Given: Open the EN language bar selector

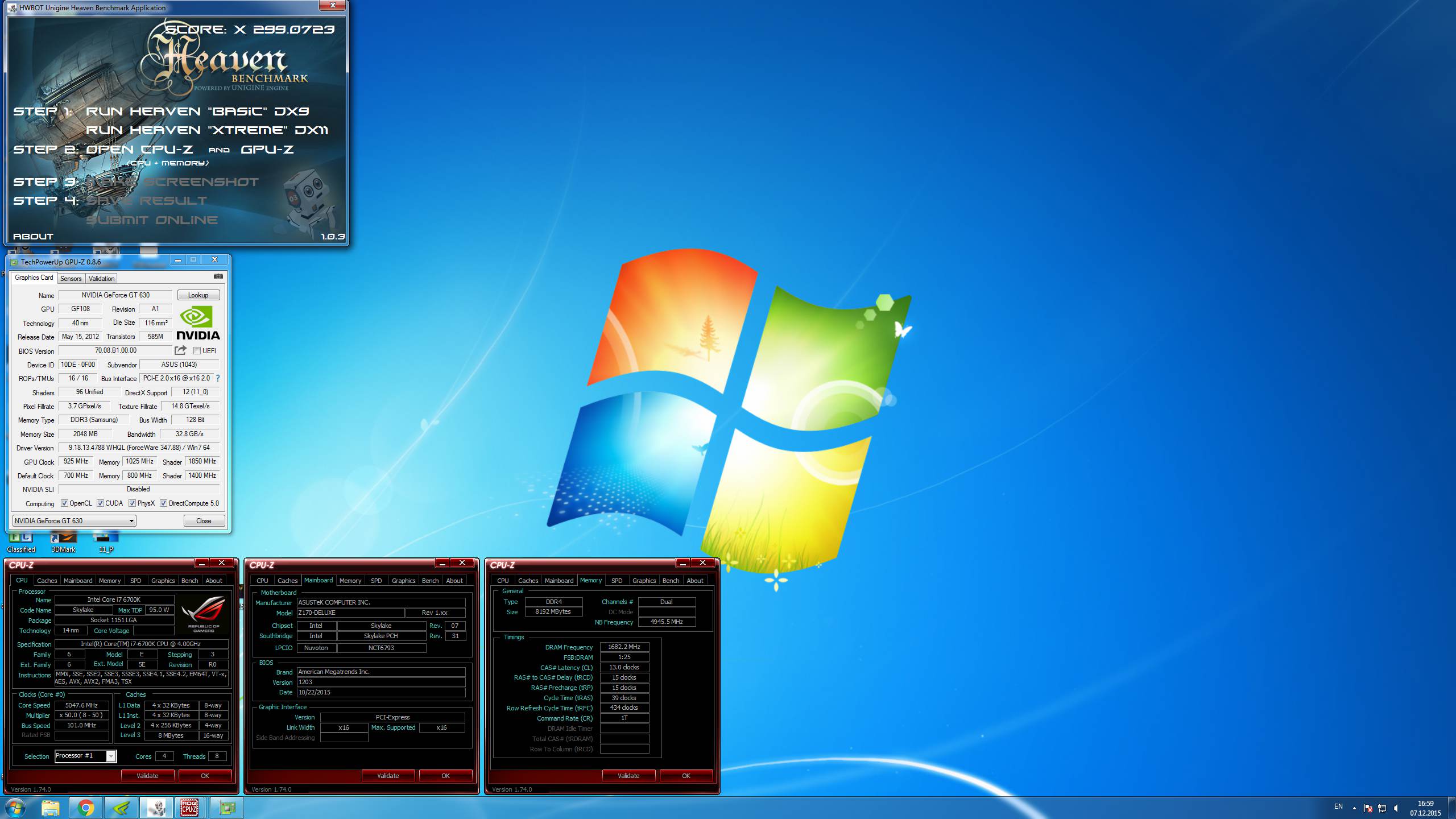Looking at the screenshot, I should pyautogui.click(x=1338, y=806).
